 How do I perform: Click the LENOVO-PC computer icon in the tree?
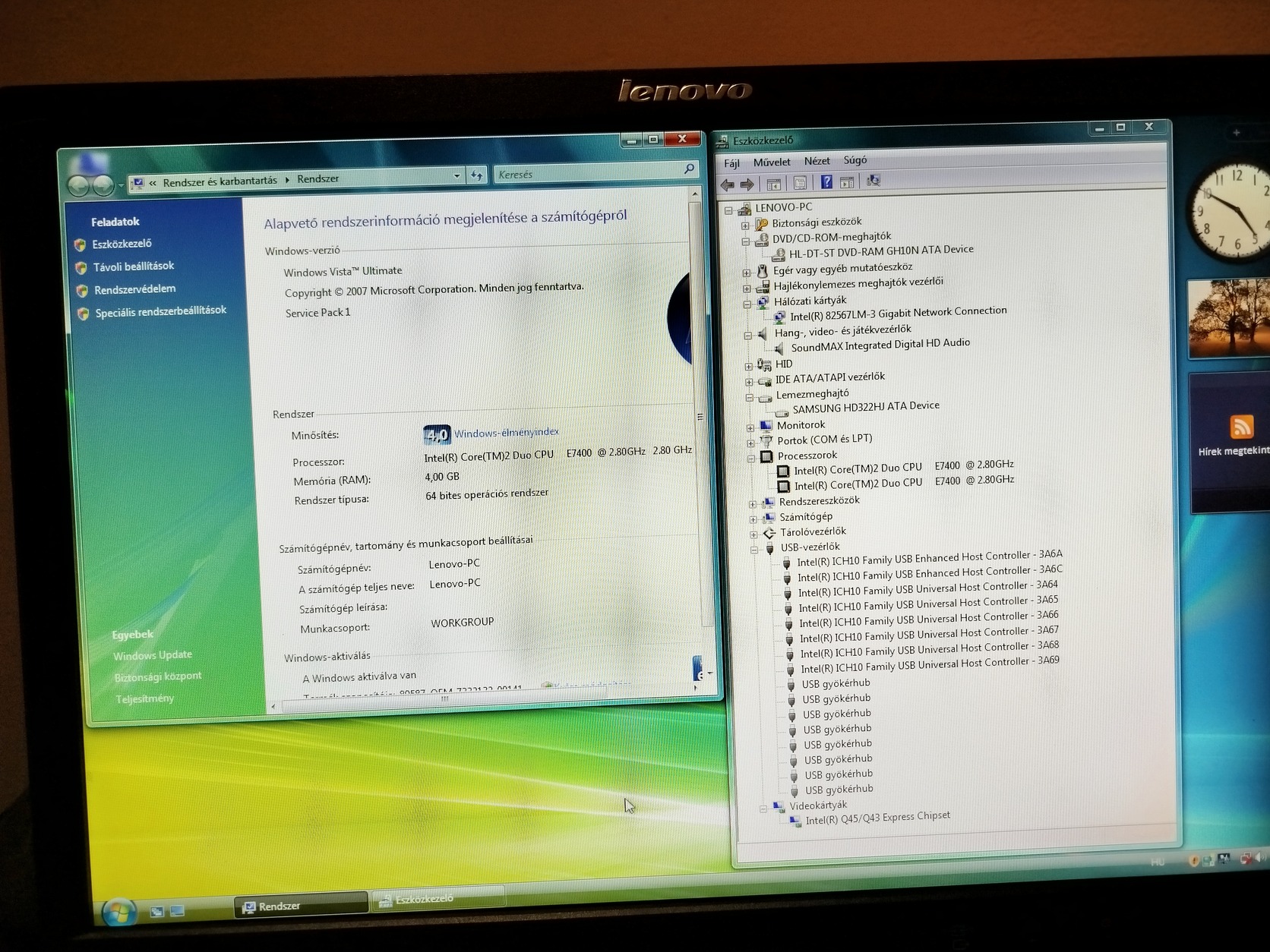coord(744,209)
